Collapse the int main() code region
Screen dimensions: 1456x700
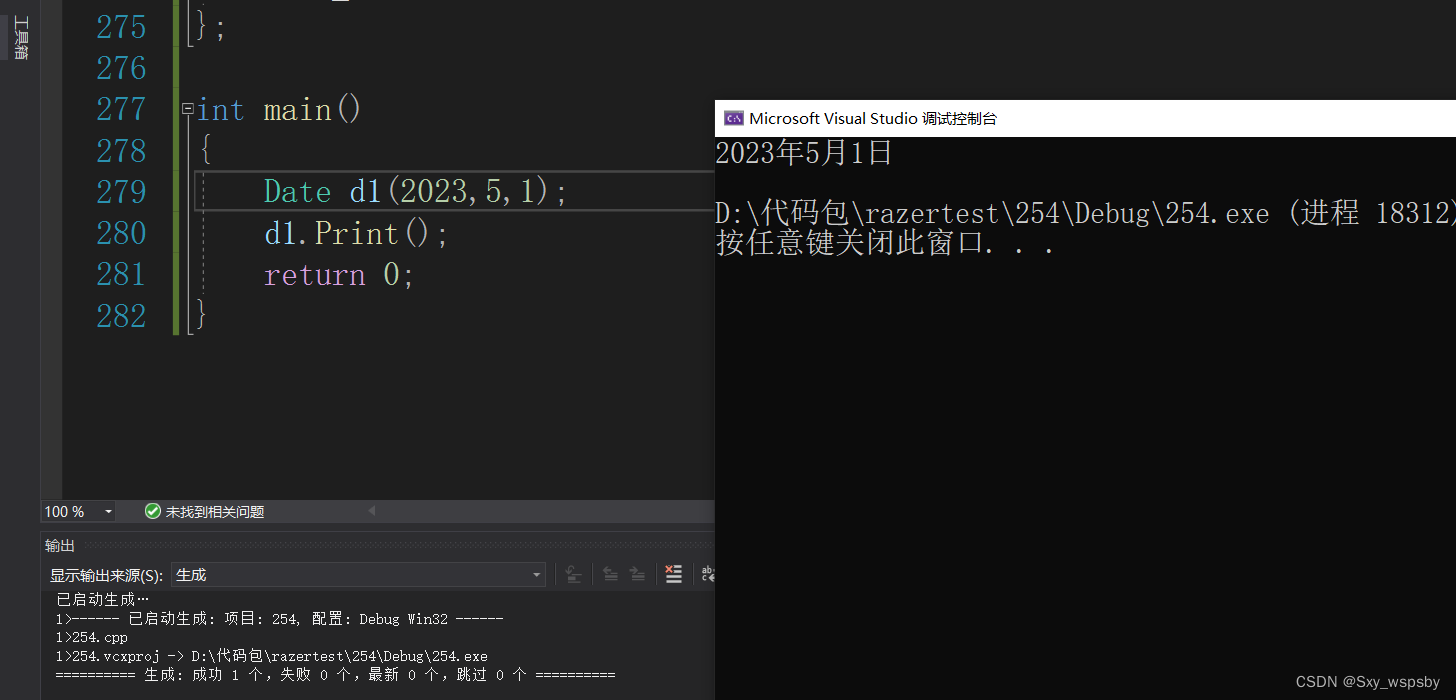pos(187,109)
